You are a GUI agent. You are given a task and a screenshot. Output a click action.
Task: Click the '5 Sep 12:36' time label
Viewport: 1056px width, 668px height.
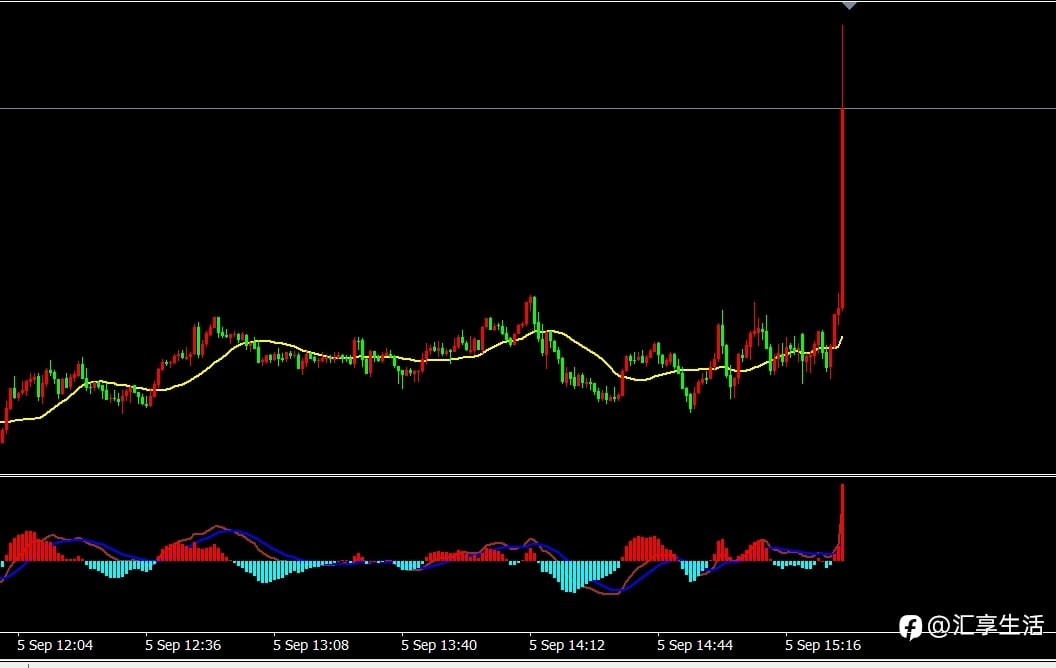click(183, 645)
